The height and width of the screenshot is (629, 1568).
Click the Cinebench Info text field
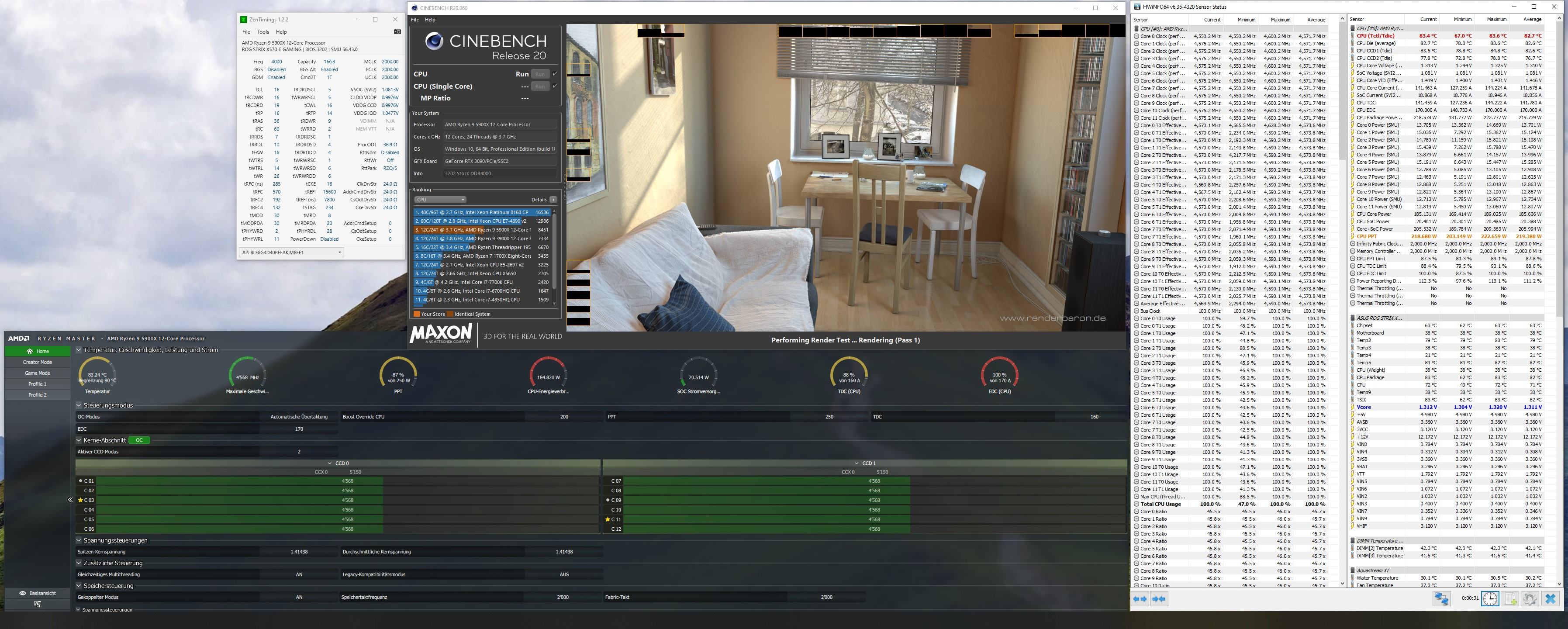pyautogui.click(x=500, y=173)
